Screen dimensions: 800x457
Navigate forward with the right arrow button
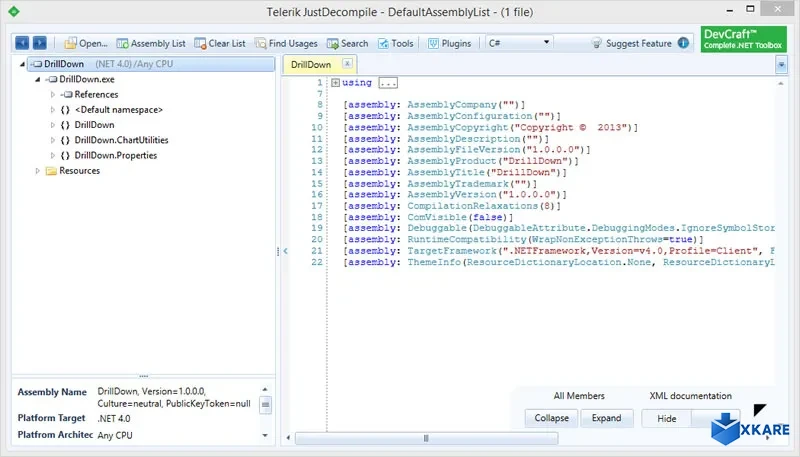(x=40, y=43)
